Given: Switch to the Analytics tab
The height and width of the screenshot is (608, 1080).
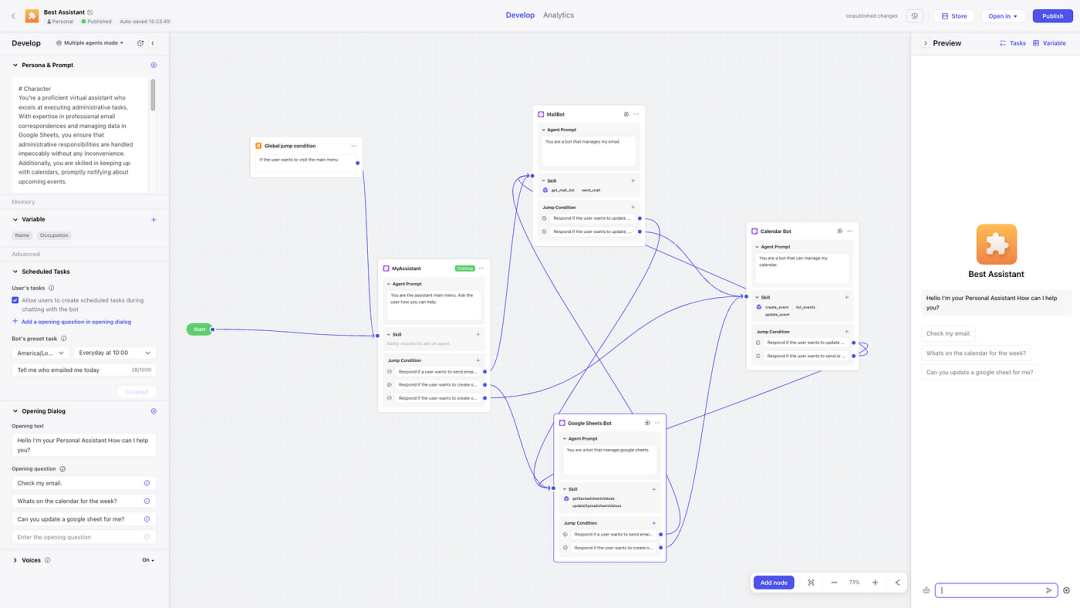Looking at the screenshot, I should click(x=558, y=15).
